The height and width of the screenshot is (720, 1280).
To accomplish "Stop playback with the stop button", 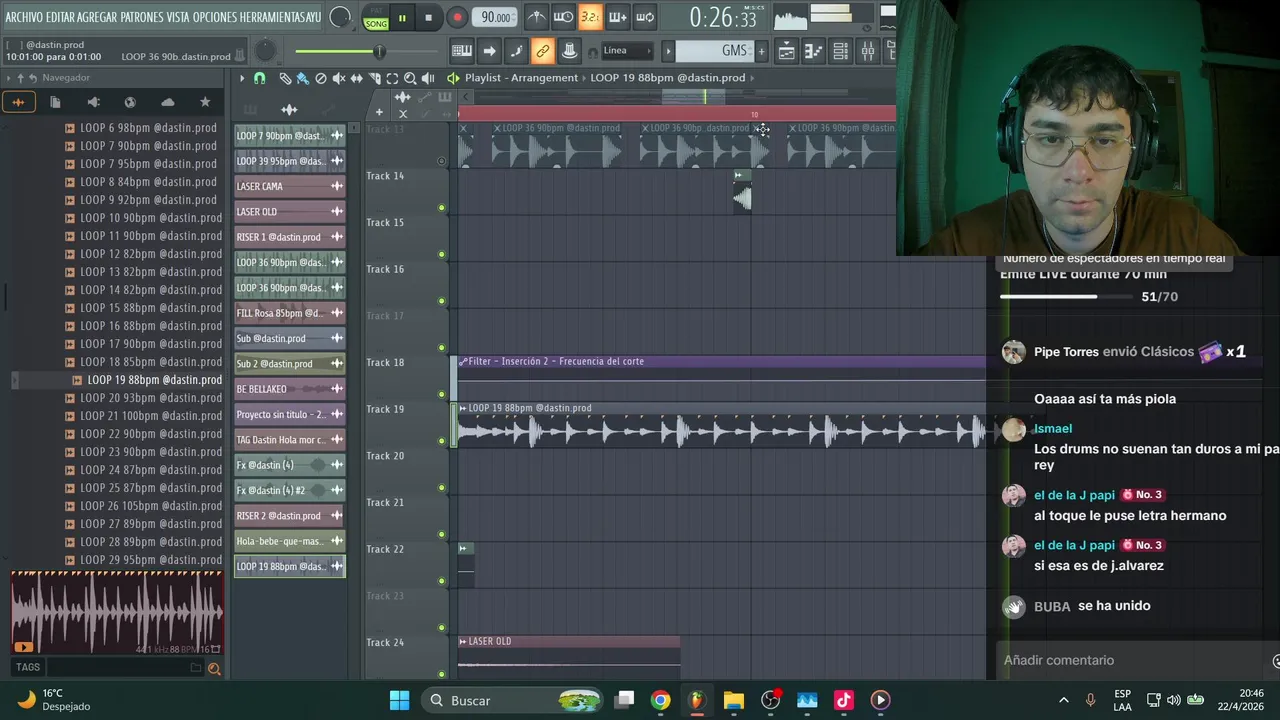I will pos(428,18).
